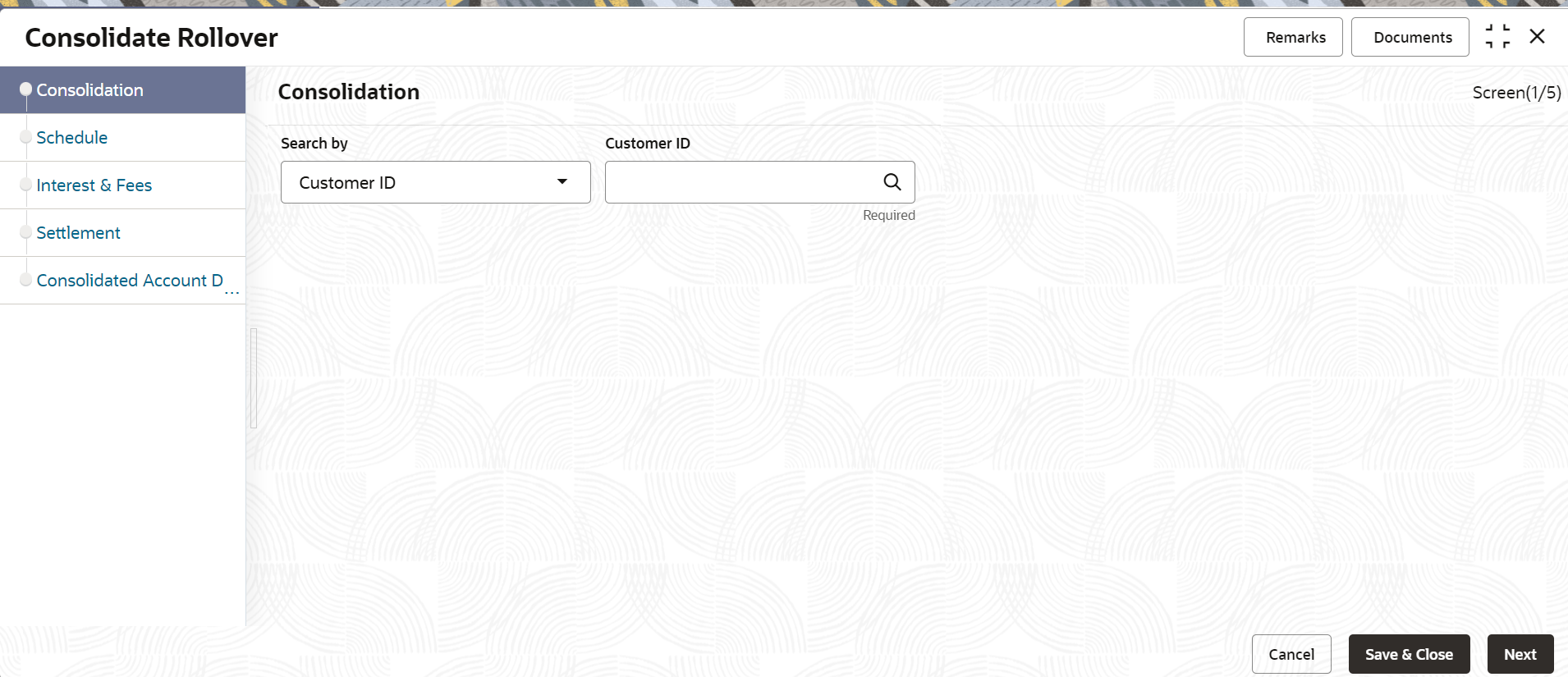Open the Interest & Fees tab
This screenshot has height=677, width=1568.
(94, 185)
